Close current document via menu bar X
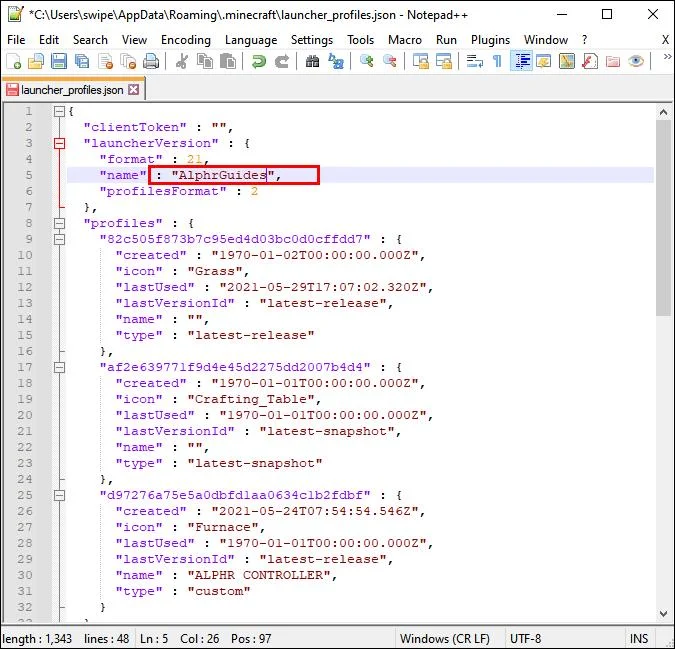Image resolution: width=675 pixels, height=649 pixels. tap(666, 40)
